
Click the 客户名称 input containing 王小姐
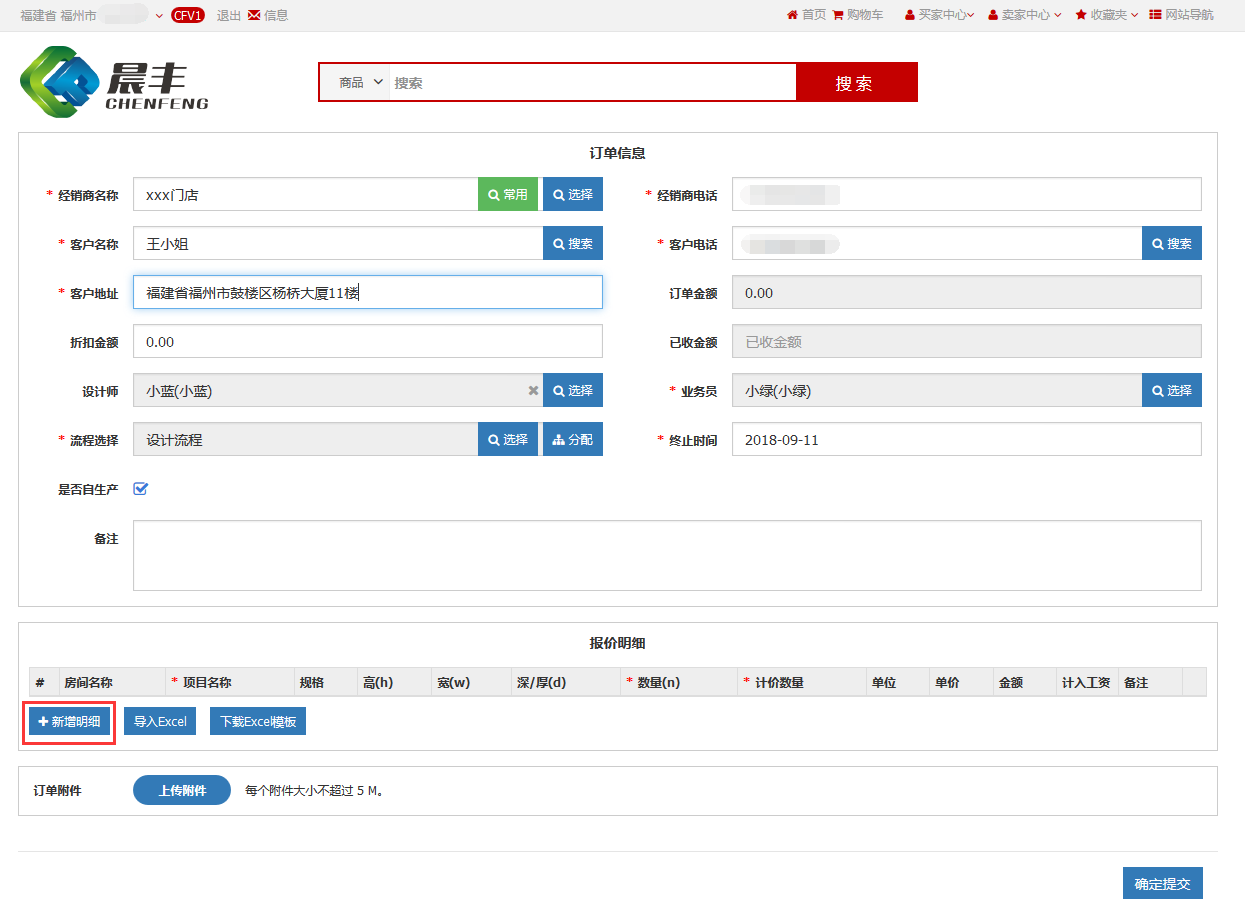(338, 243)
